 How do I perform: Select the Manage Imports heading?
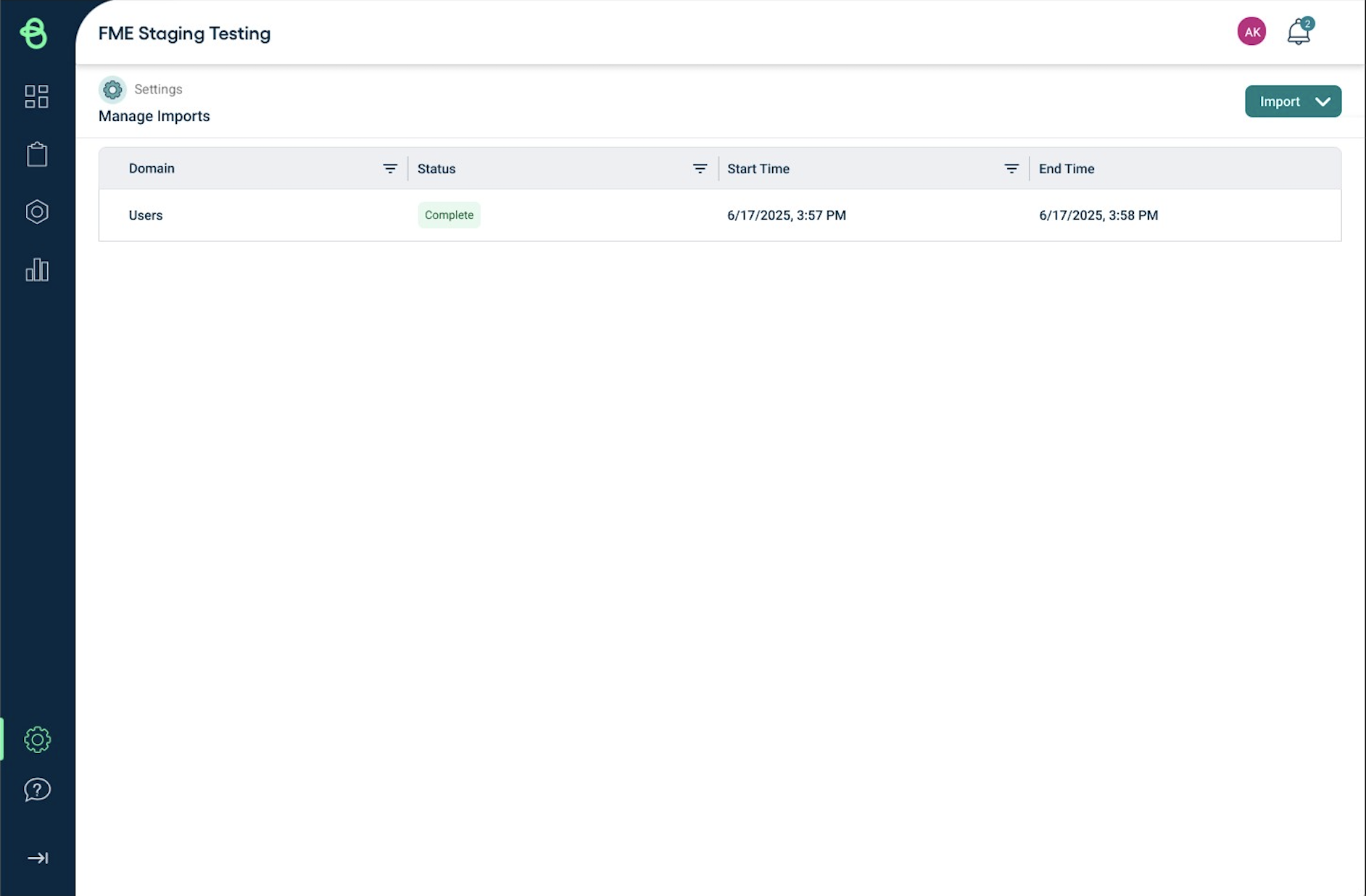point(154,116)
